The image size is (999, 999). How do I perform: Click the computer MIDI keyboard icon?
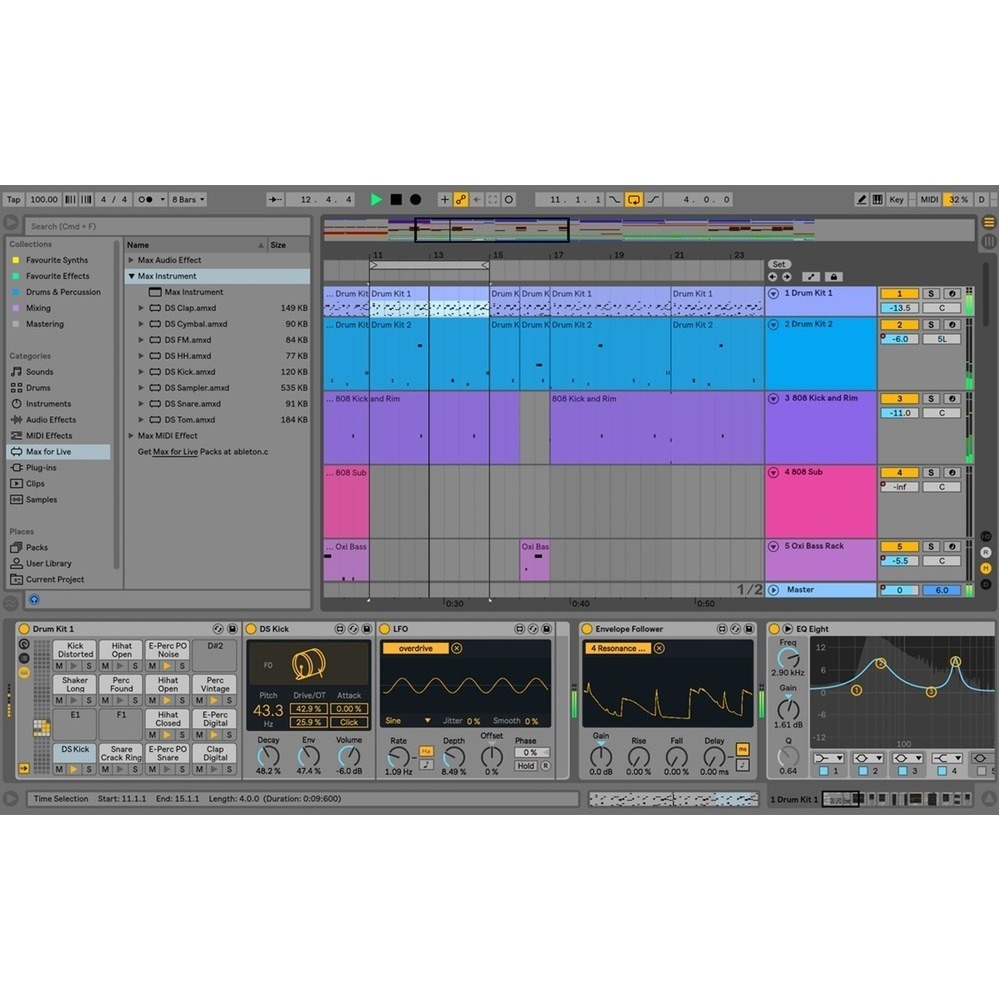coord(877,200)
